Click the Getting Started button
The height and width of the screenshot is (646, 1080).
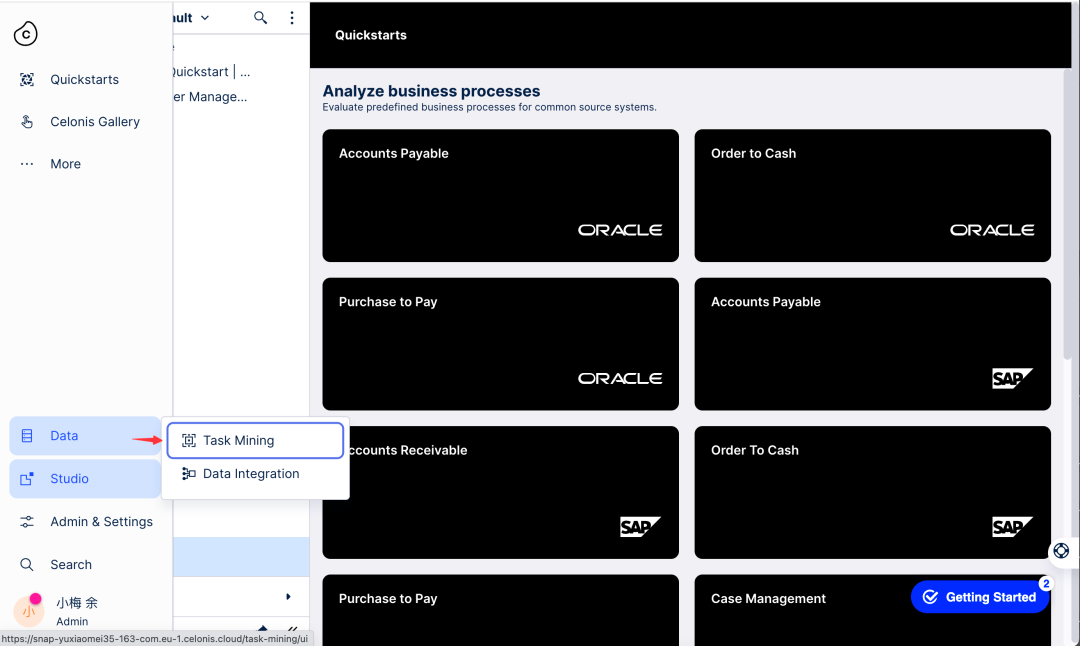tap(979, 597)
